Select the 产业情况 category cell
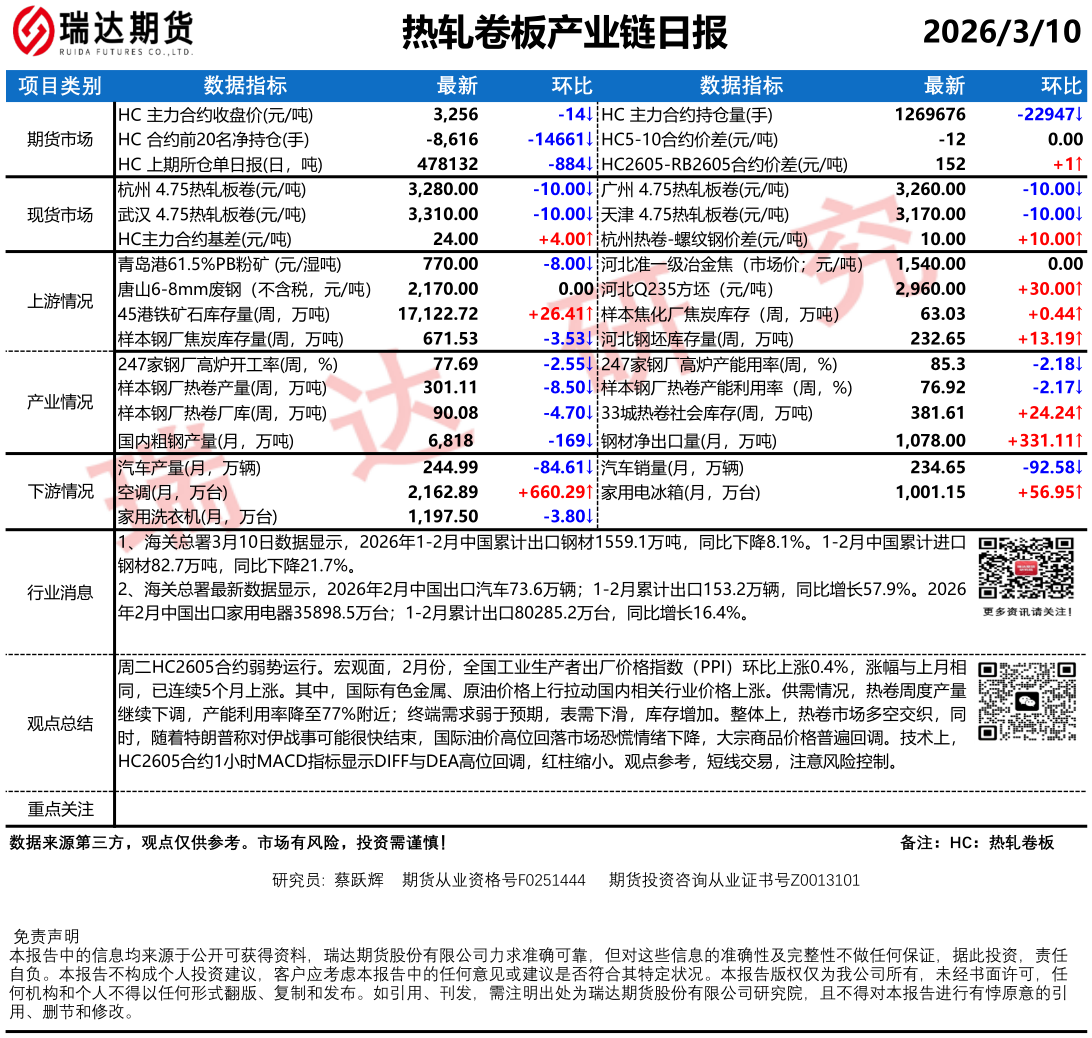This screenshot has height=1038, width=1092. point(60,402)
